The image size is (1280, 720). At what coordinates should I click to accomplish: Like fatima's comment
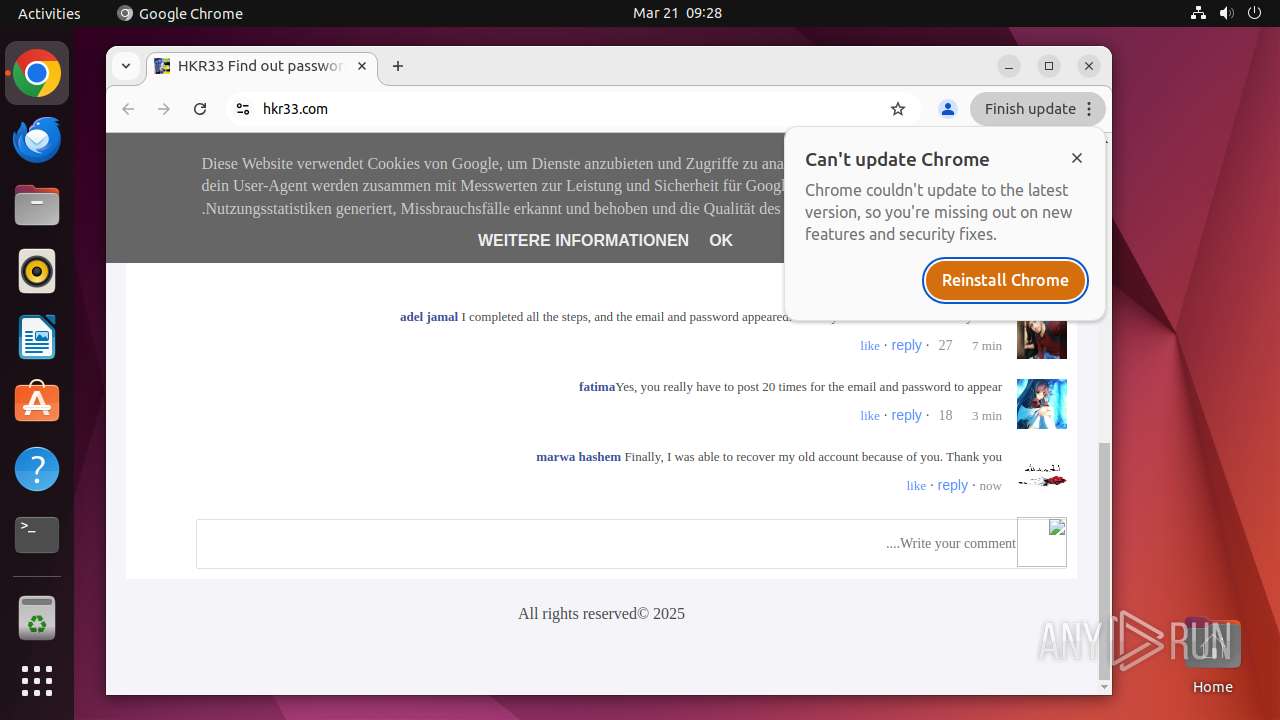[870, 416]
